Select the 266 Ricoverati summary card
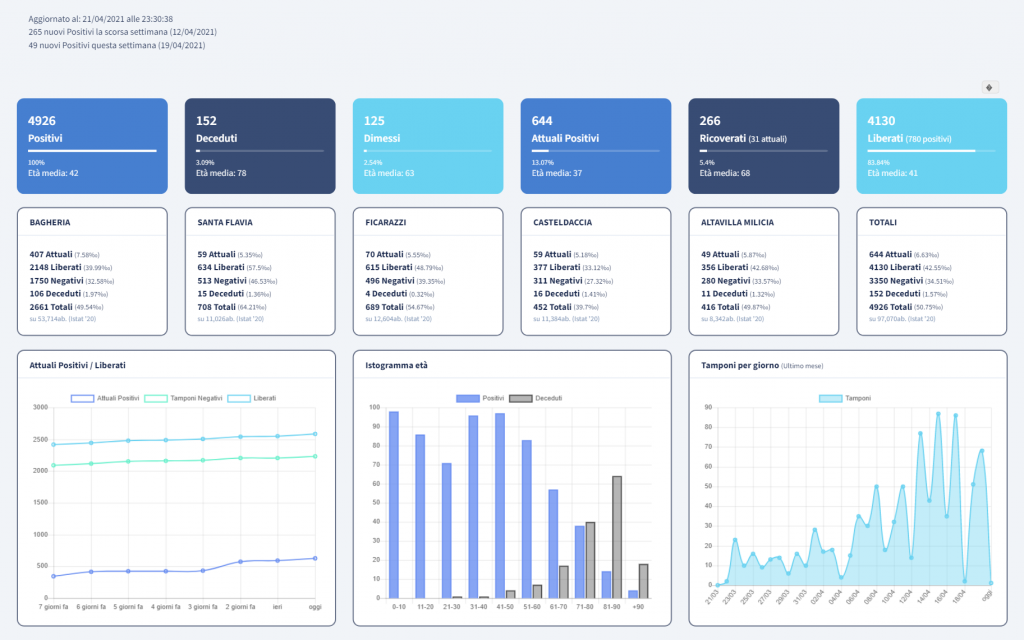 [763, 145]
